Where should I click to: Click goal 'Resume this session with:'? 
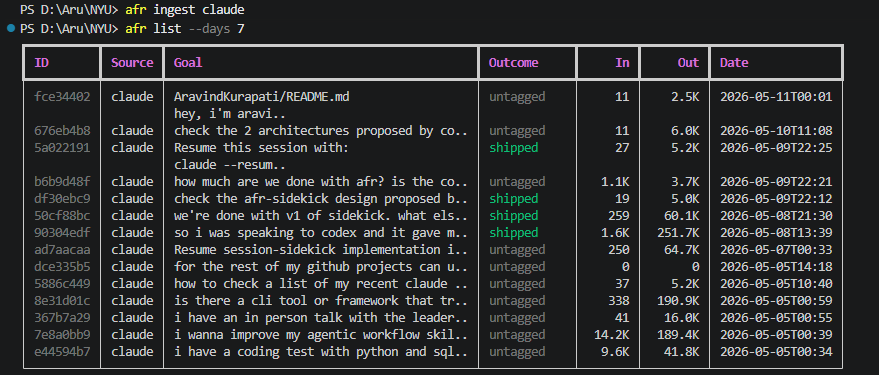tap(261, 147)
